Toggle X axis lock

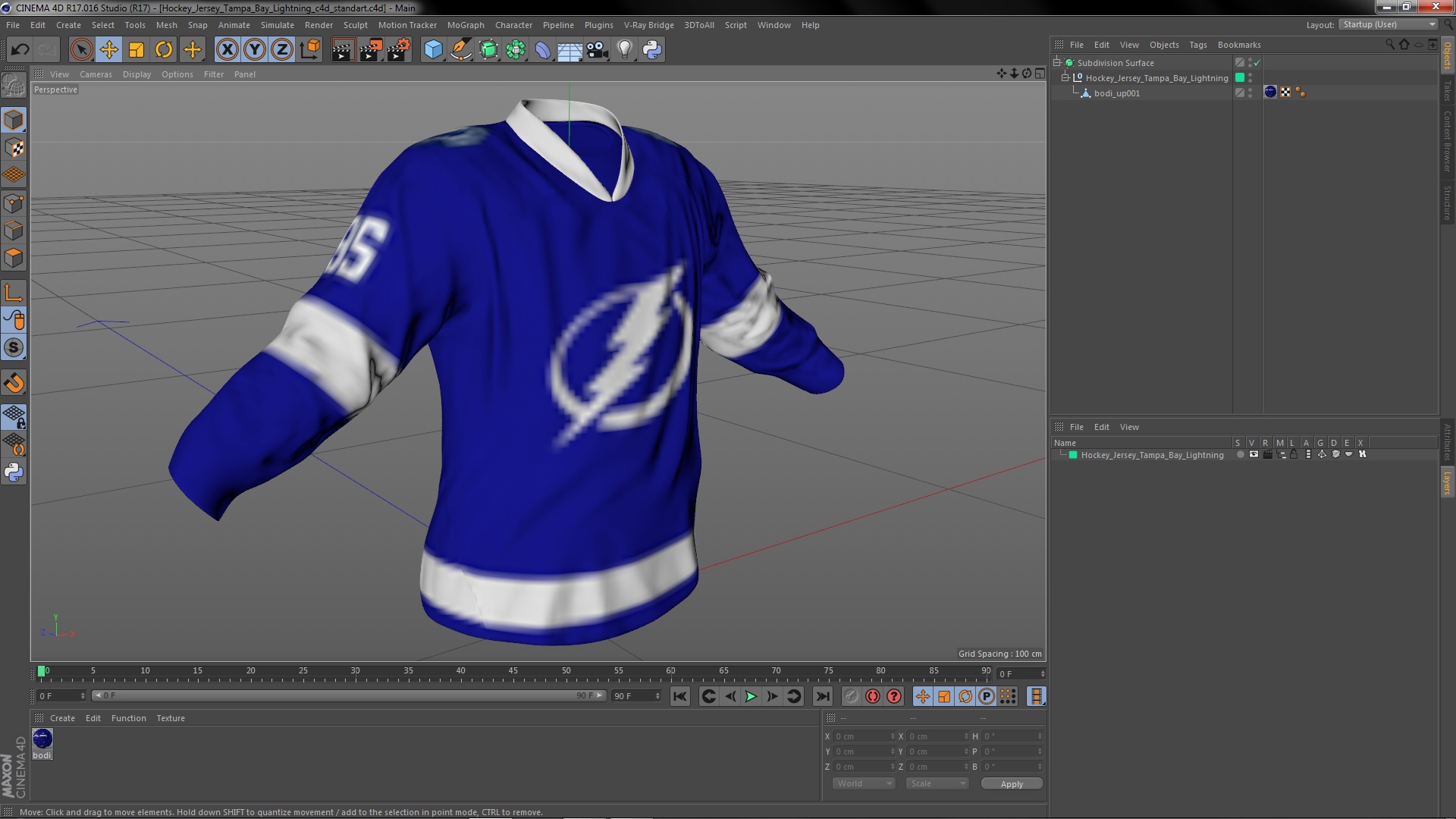pyautogui.click(x=227, y=50)
